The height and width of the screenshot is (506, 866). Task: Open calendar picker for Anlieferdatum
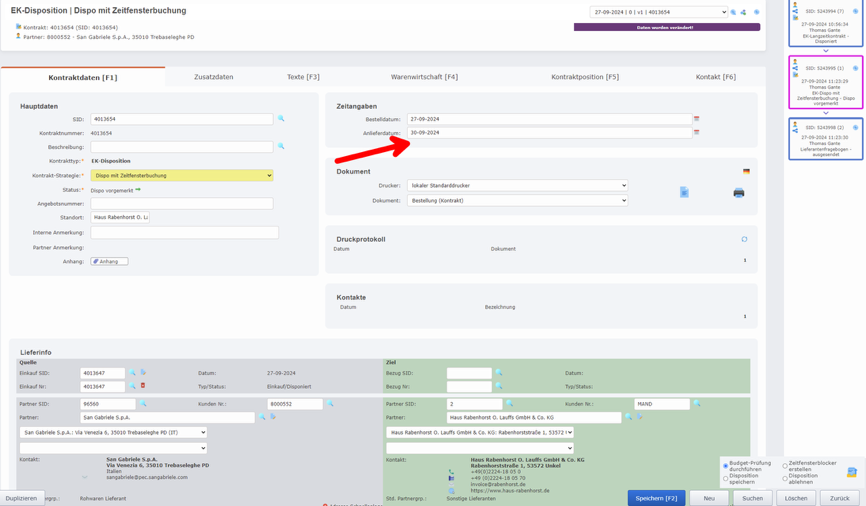[x=697, y=132]
